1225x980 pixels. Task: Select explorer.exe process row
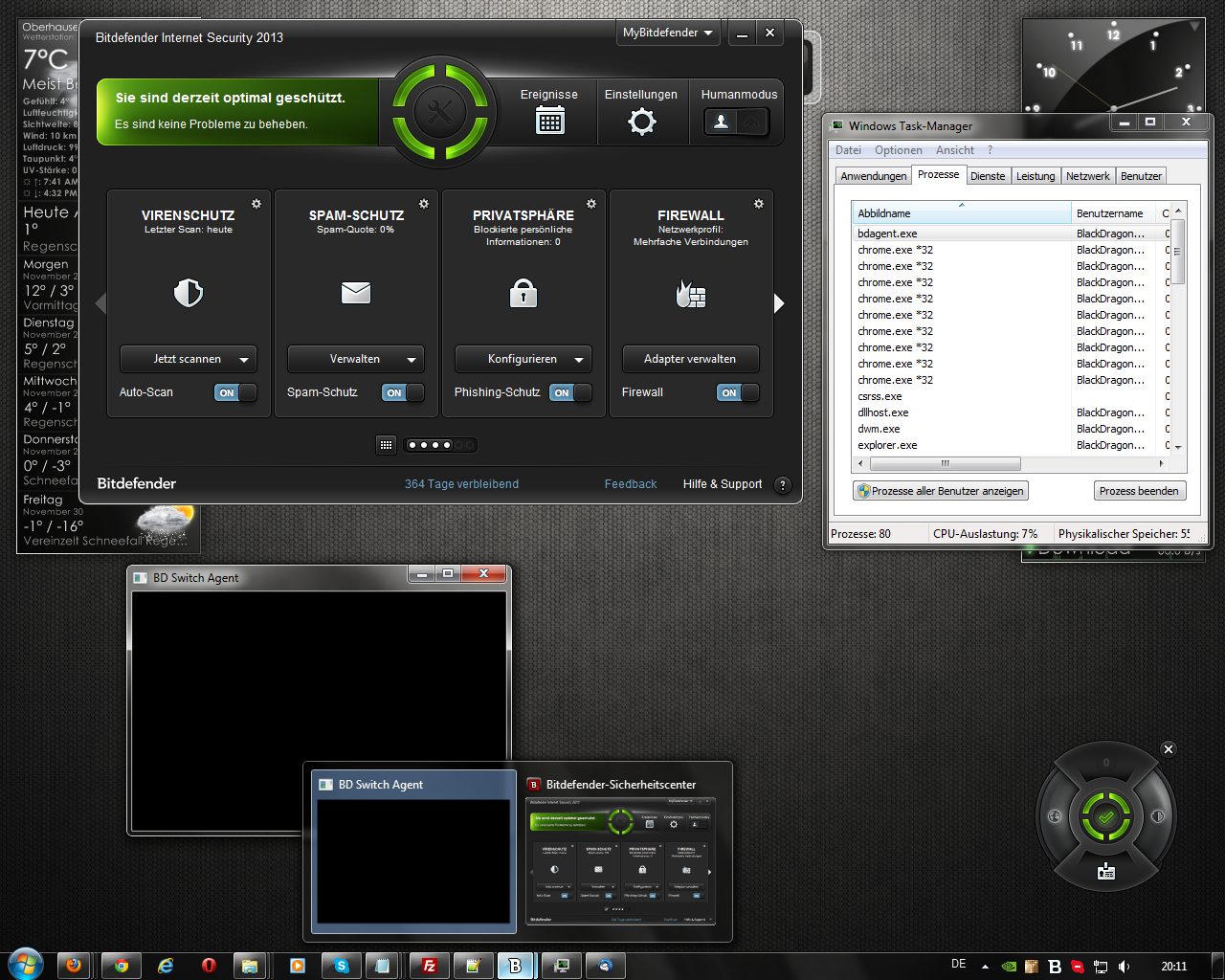(x=1013, y=445)
